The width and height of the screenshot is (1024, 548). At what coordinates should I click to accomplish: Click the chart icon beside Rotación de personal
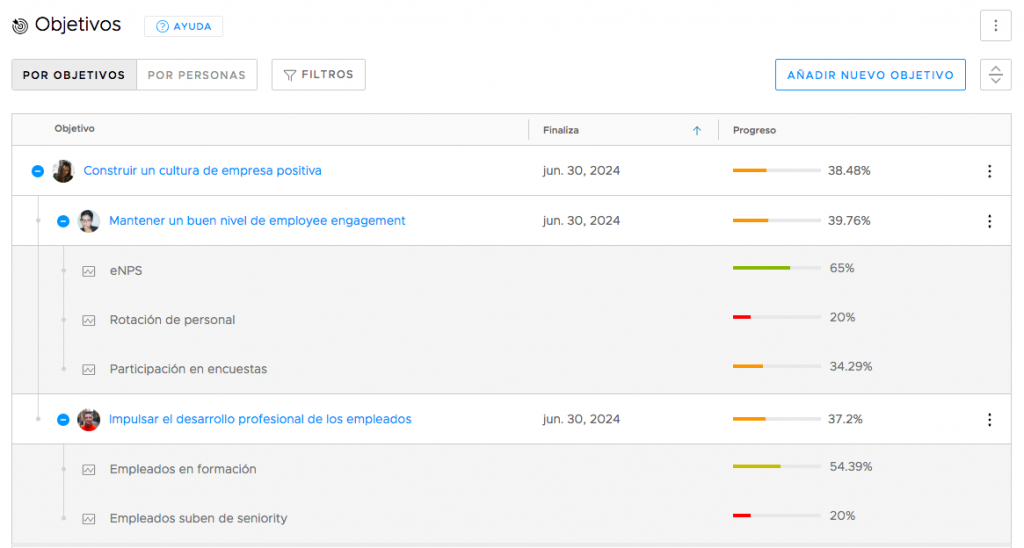click(89, 321)
